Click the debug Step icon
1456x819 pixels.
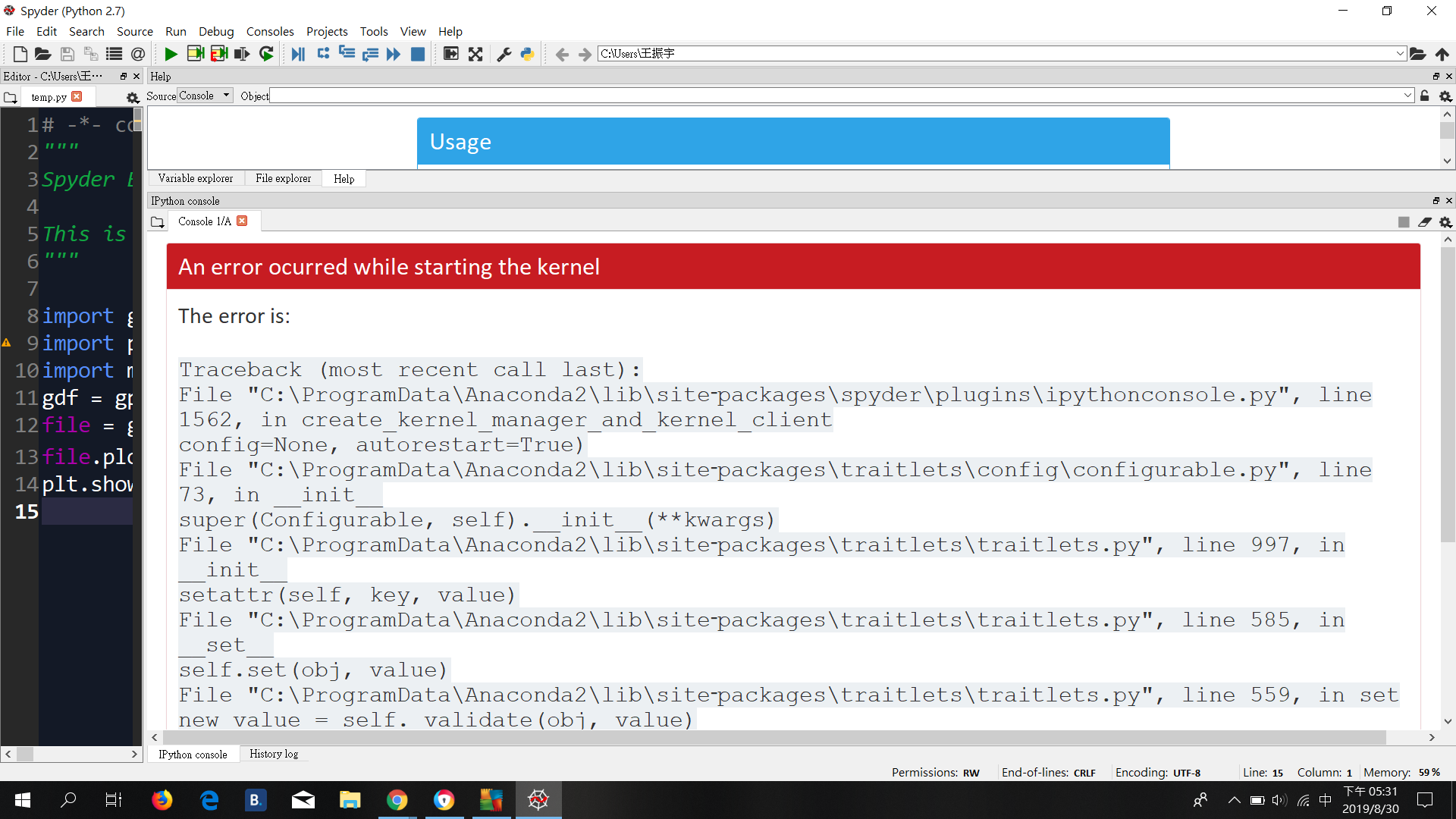323,54
